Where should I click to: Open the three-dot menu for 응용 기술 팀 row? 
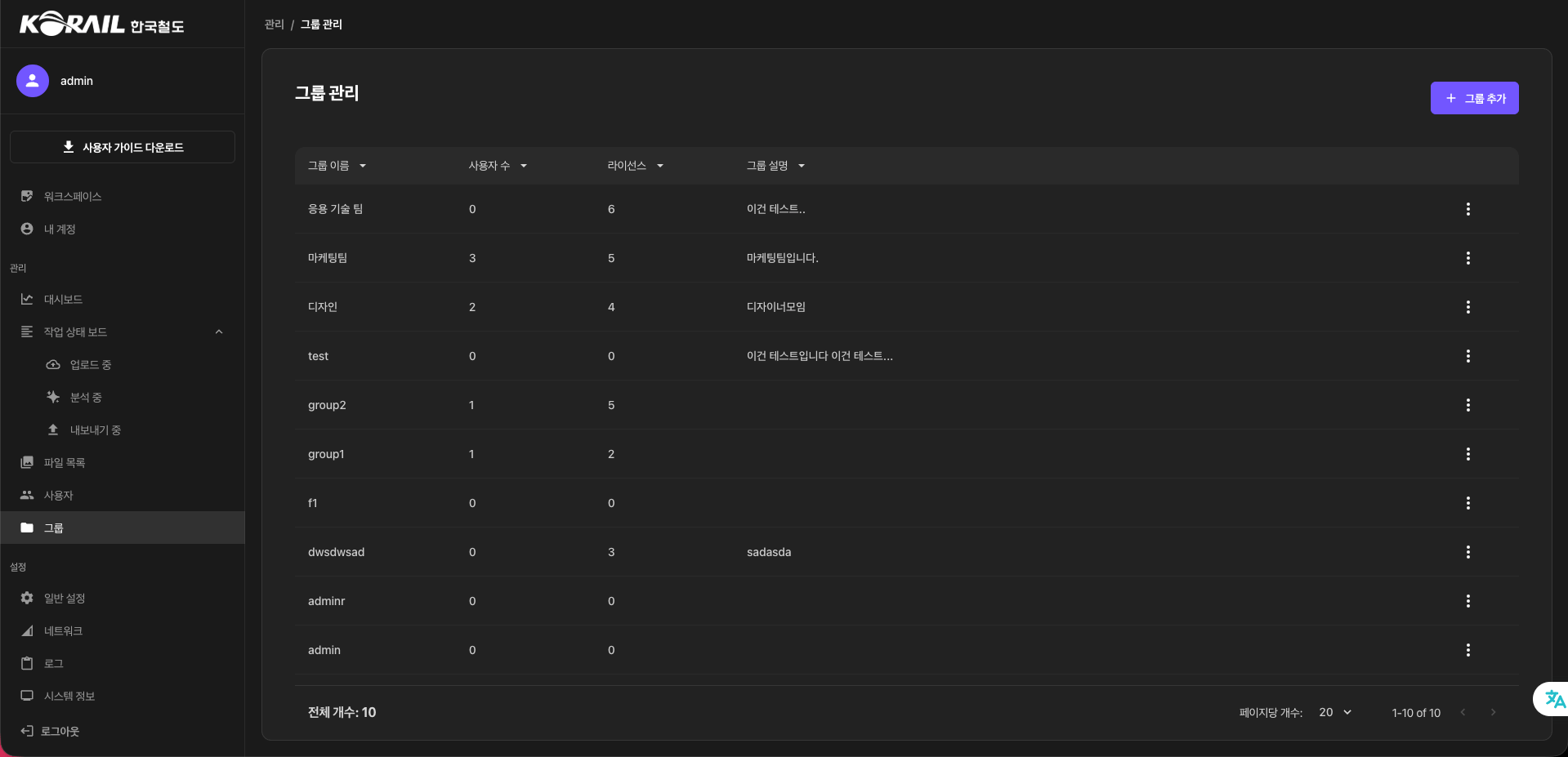[x=1467, y=209]
